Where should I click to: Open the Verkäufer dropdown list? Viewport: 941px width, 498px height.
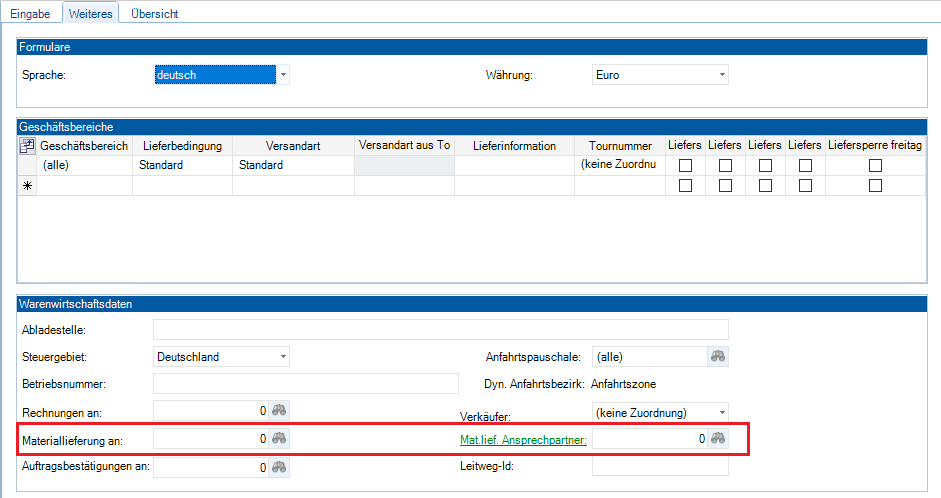tap(721, 411)
